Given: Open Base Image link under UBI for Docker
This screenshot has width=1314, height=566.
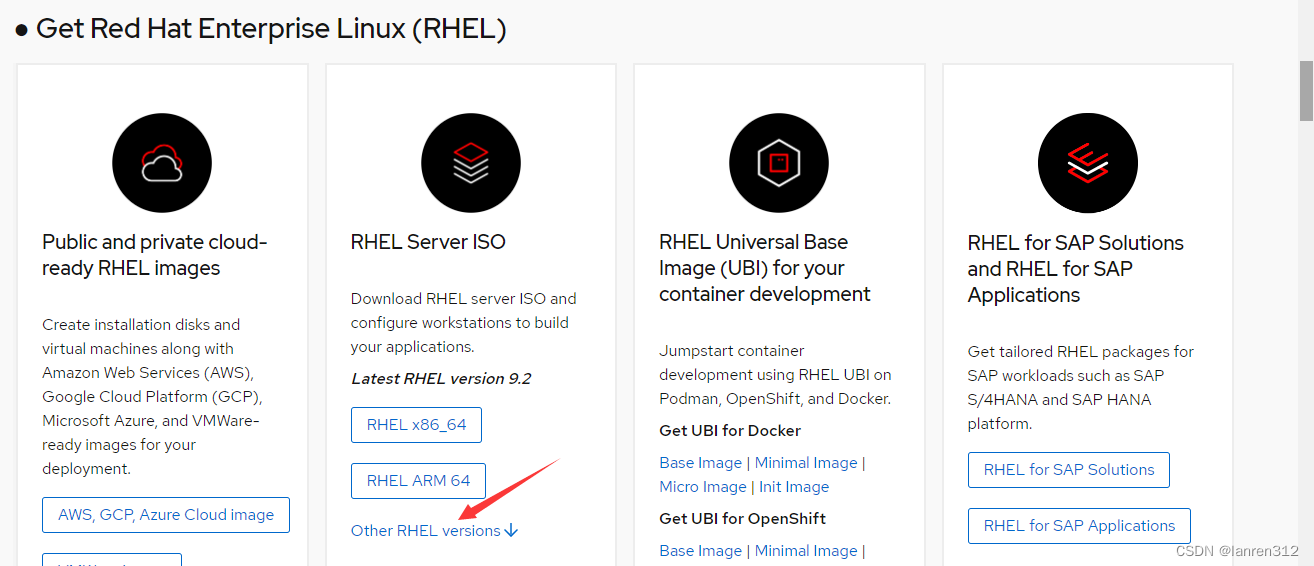Looking at the screenshot, I should (701, 463).
